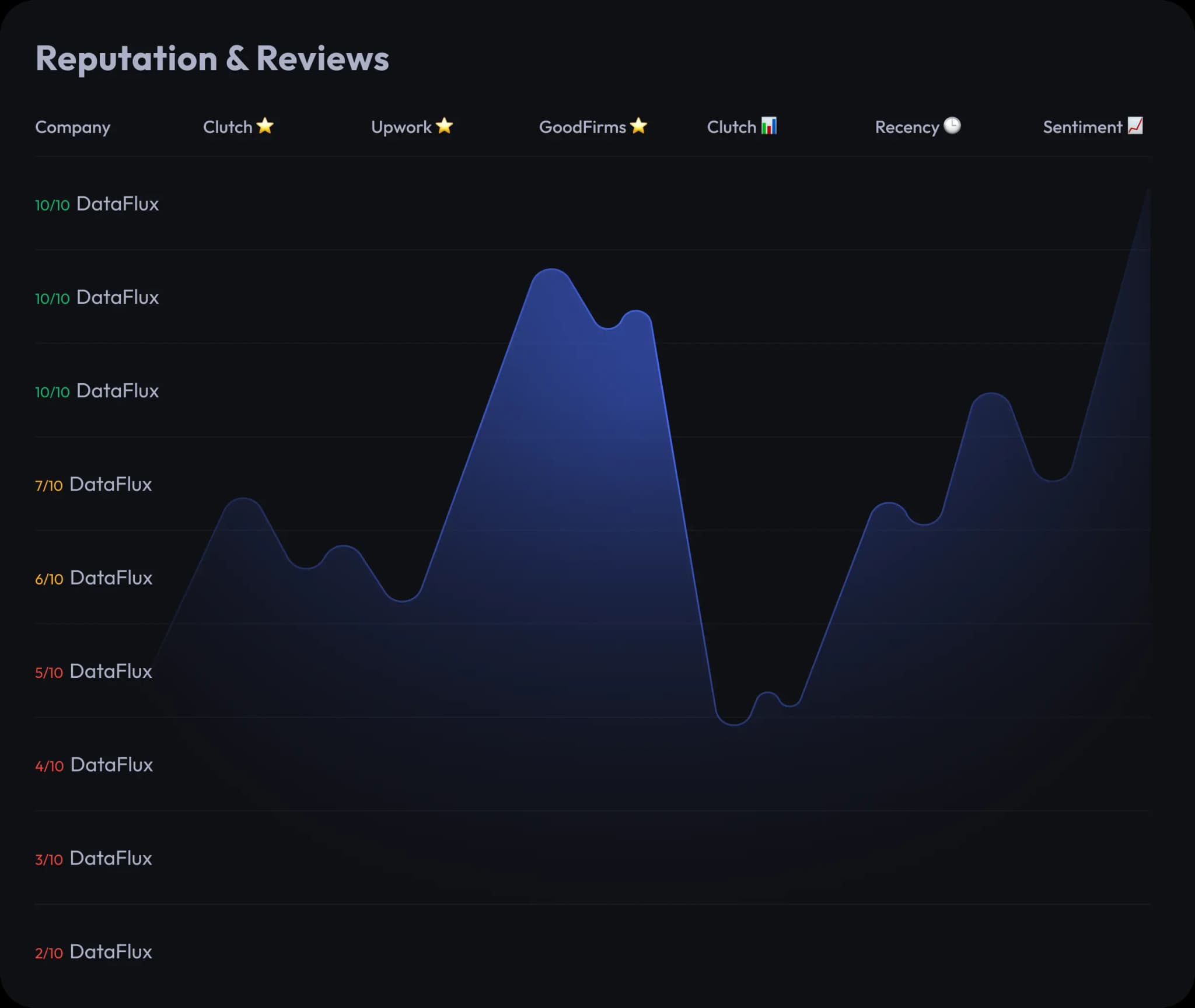Click the DataFlux row rated 2/10

[110, 951]
